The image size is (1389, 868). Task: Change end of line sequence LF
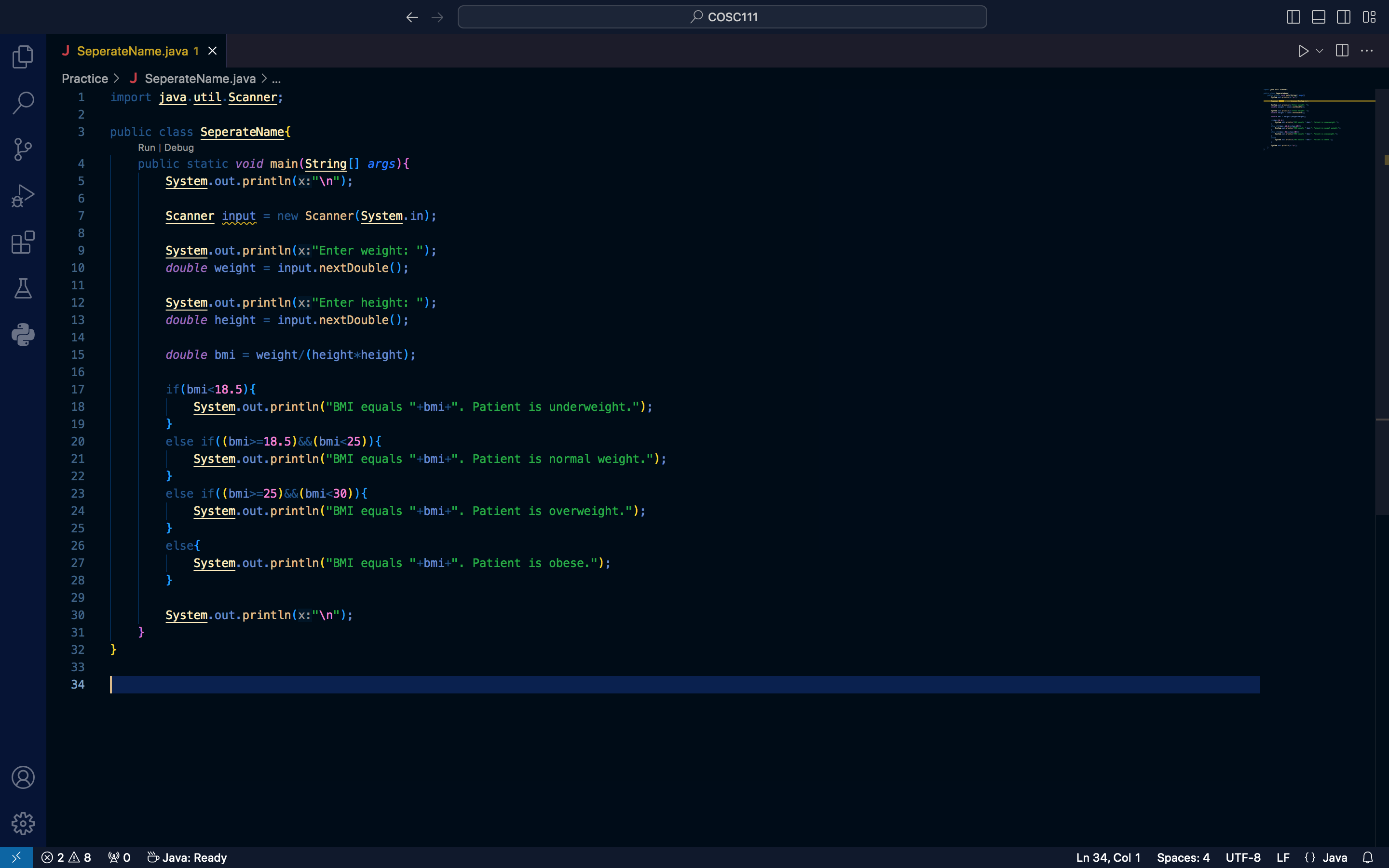tap(1283, 857)
